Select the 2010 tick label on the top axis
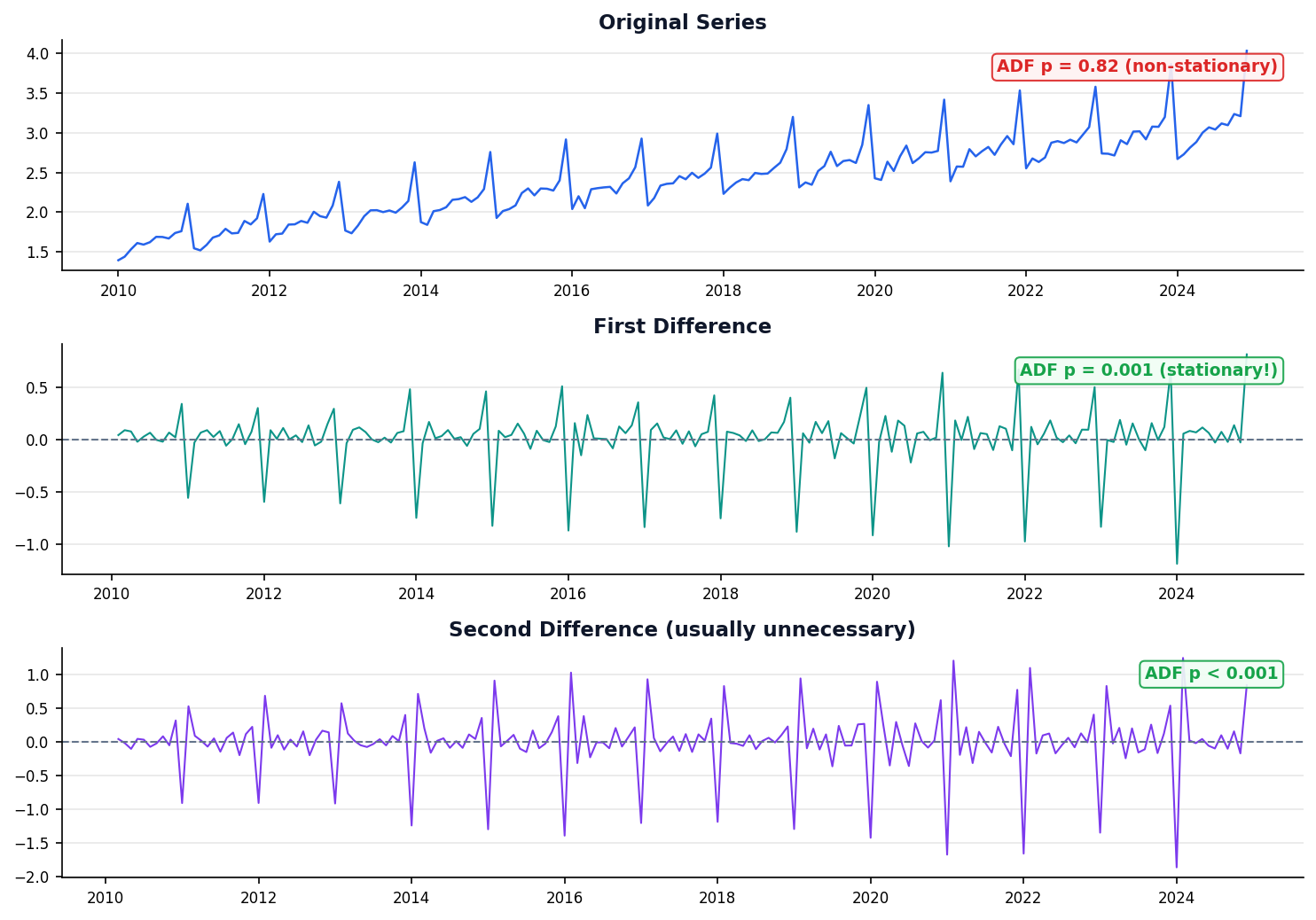The height and width of the screenshot is (920, 1316). click(118, 291)
